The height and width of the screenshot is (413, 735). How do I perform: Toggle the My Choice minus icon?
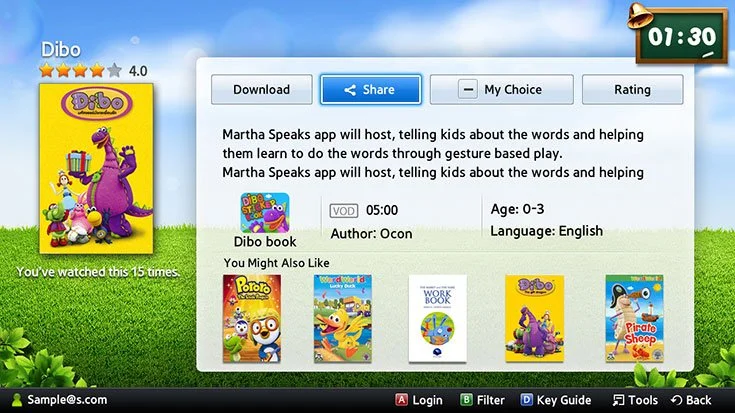point(468,89)
